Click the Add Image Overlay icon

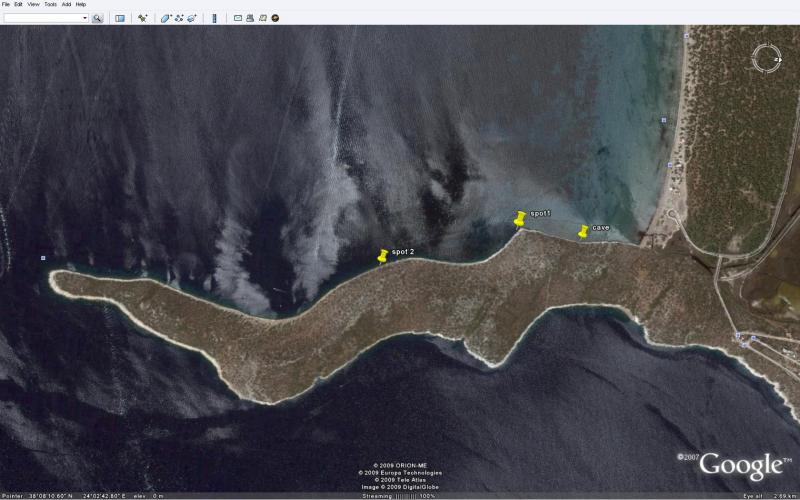click(191, 18)
